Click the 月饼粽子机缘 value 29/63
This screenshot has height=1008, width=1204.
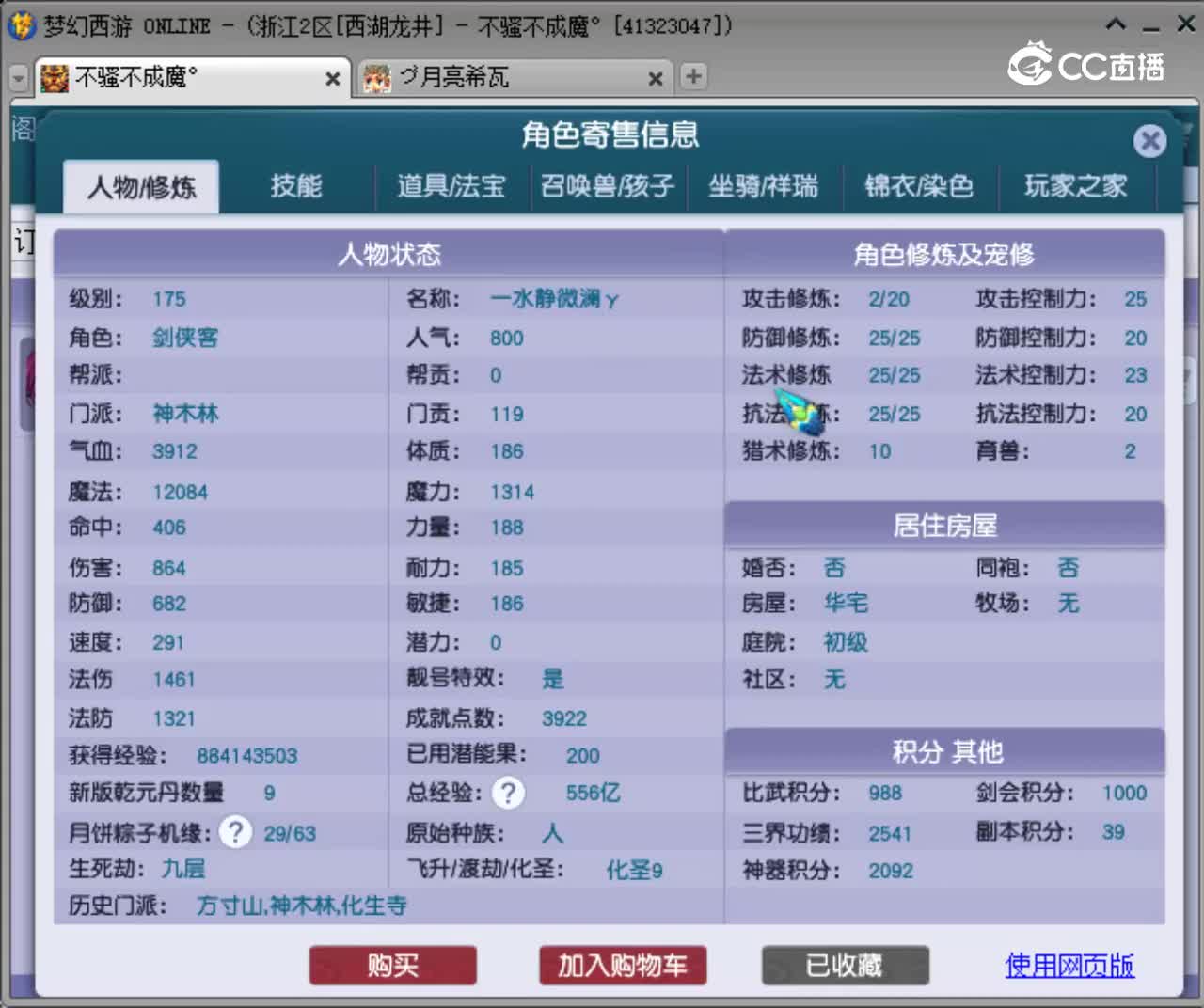coord(290,834)
